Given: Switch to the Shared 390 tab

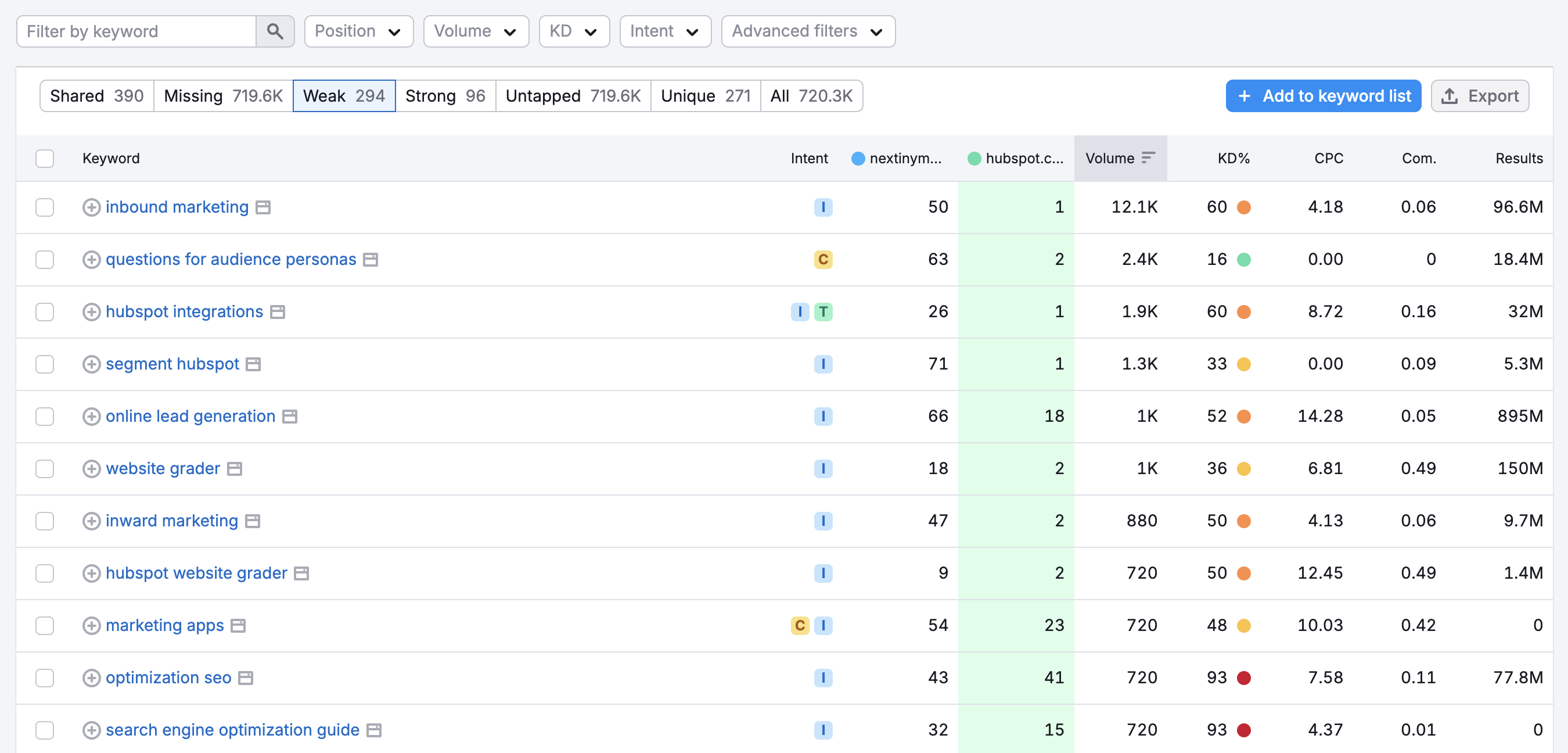Looking at the screenshot, I should pyautogui.click(x=97, y=96).
